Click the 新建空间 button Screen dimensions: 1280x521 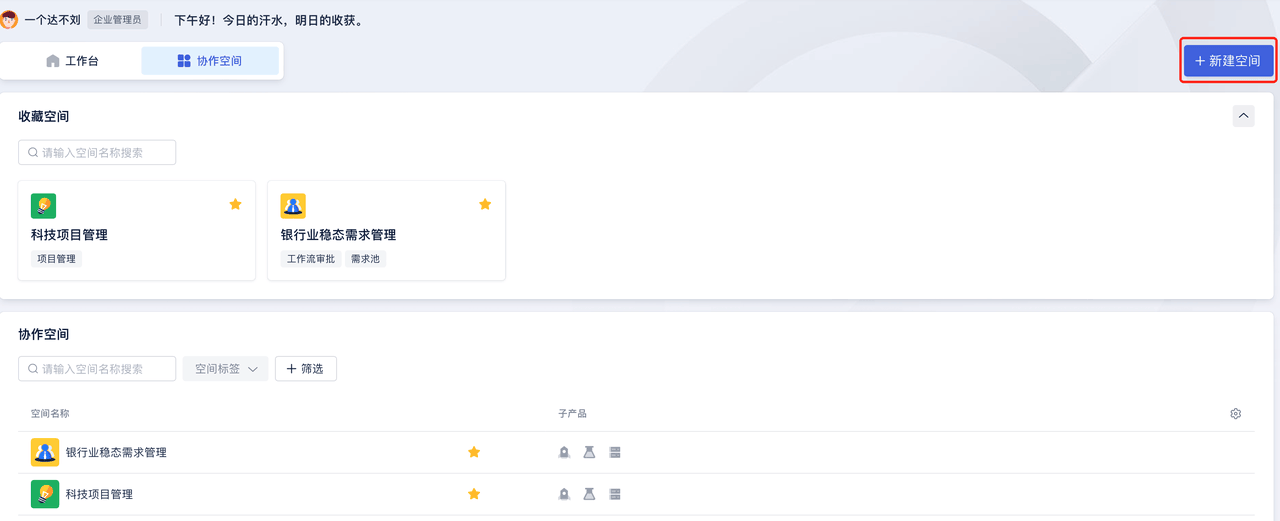tap(1228, 61)
